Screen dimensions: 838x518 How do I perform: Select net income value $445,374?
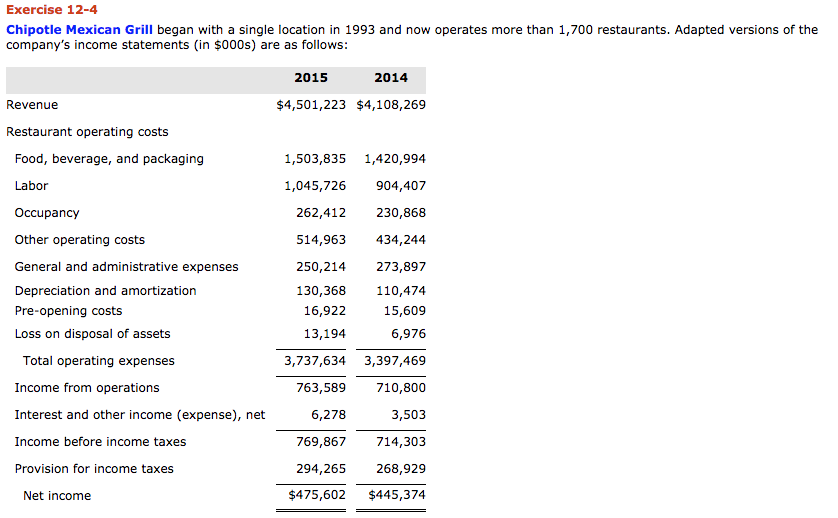pyautogui.click(x=397, y=495)
